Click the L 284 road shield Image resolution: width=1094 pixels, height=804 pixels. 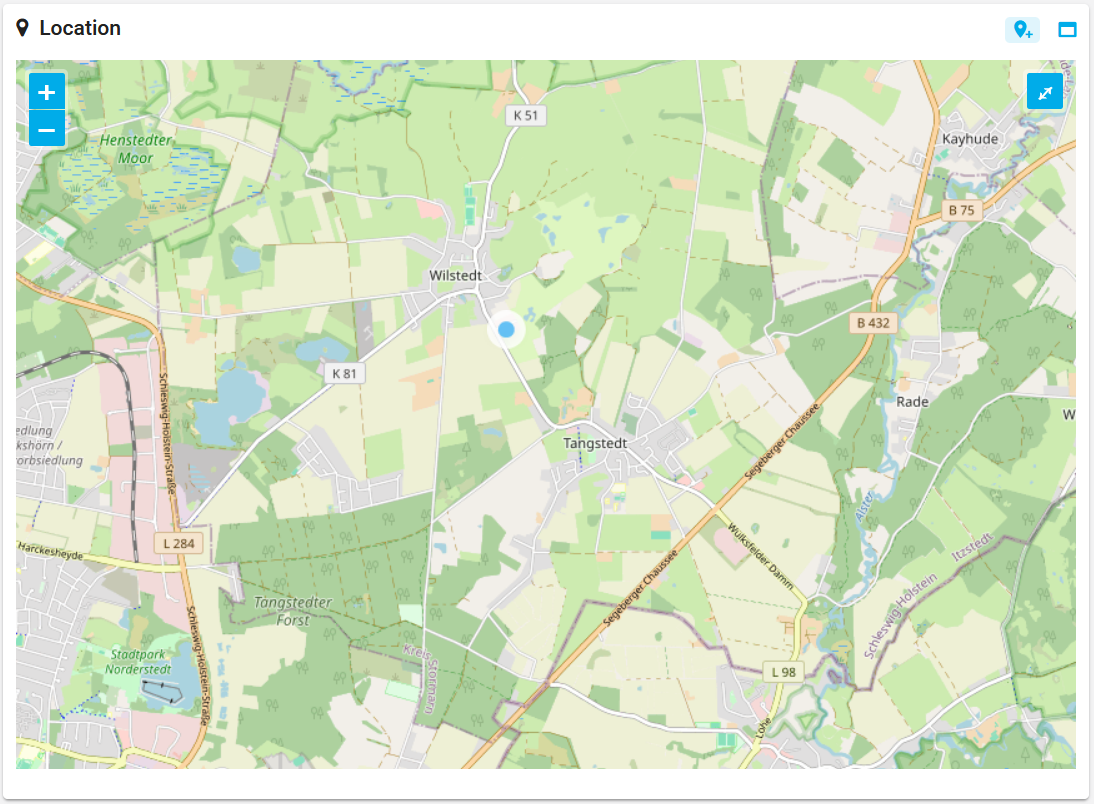tap(181, 544)
